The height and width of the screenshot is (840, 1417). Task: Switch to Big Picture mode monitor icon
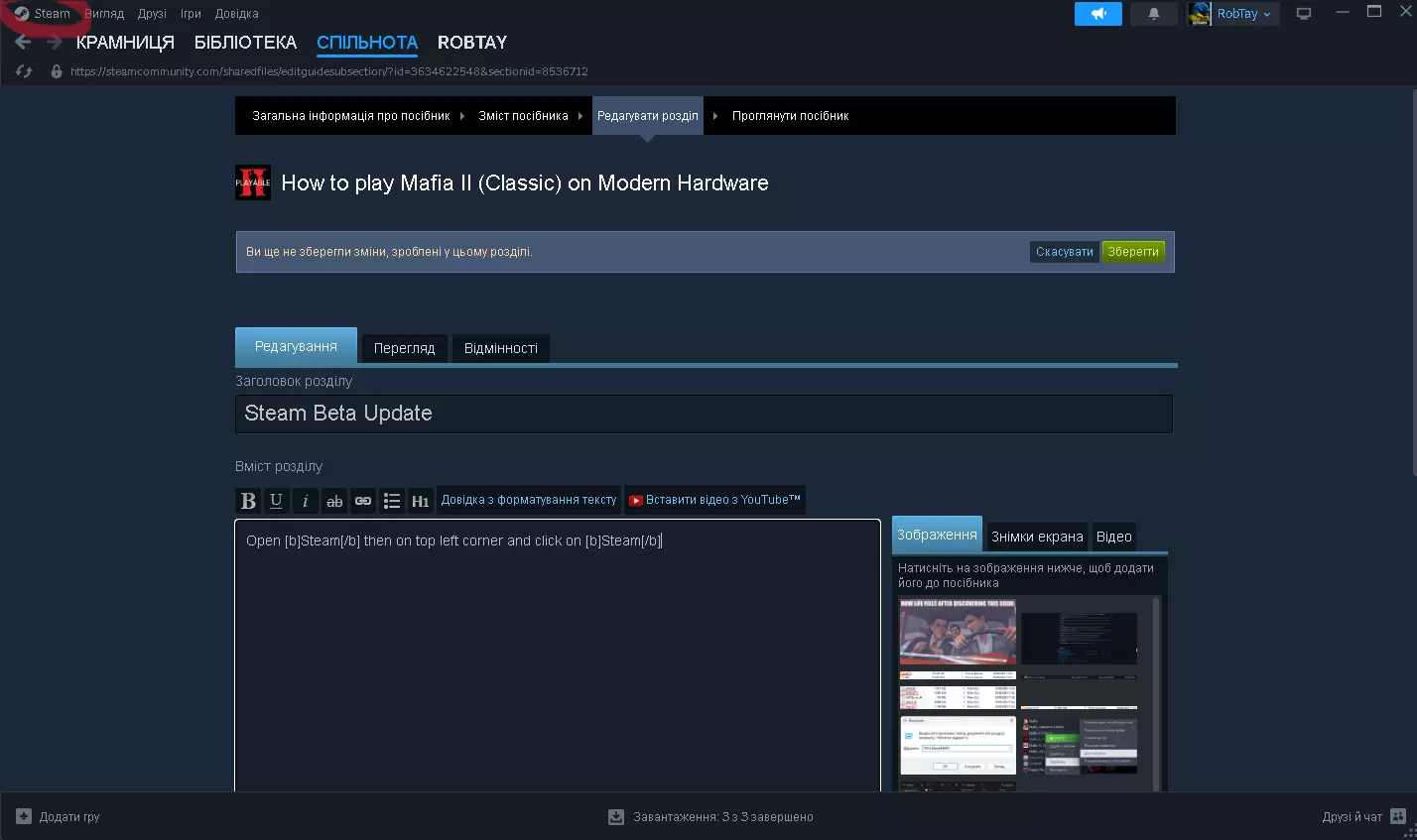point(1304,14)
